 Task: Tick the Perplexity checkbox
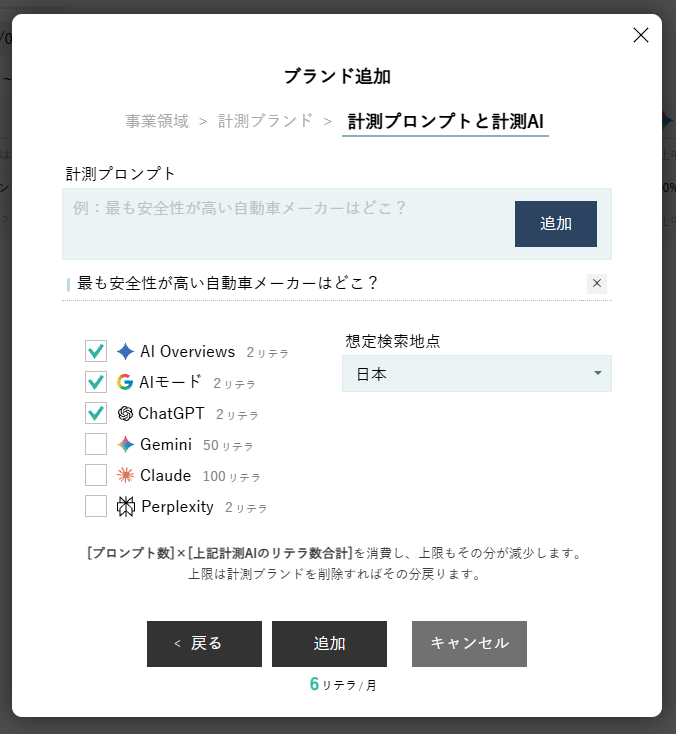click(x=96, y=506)
